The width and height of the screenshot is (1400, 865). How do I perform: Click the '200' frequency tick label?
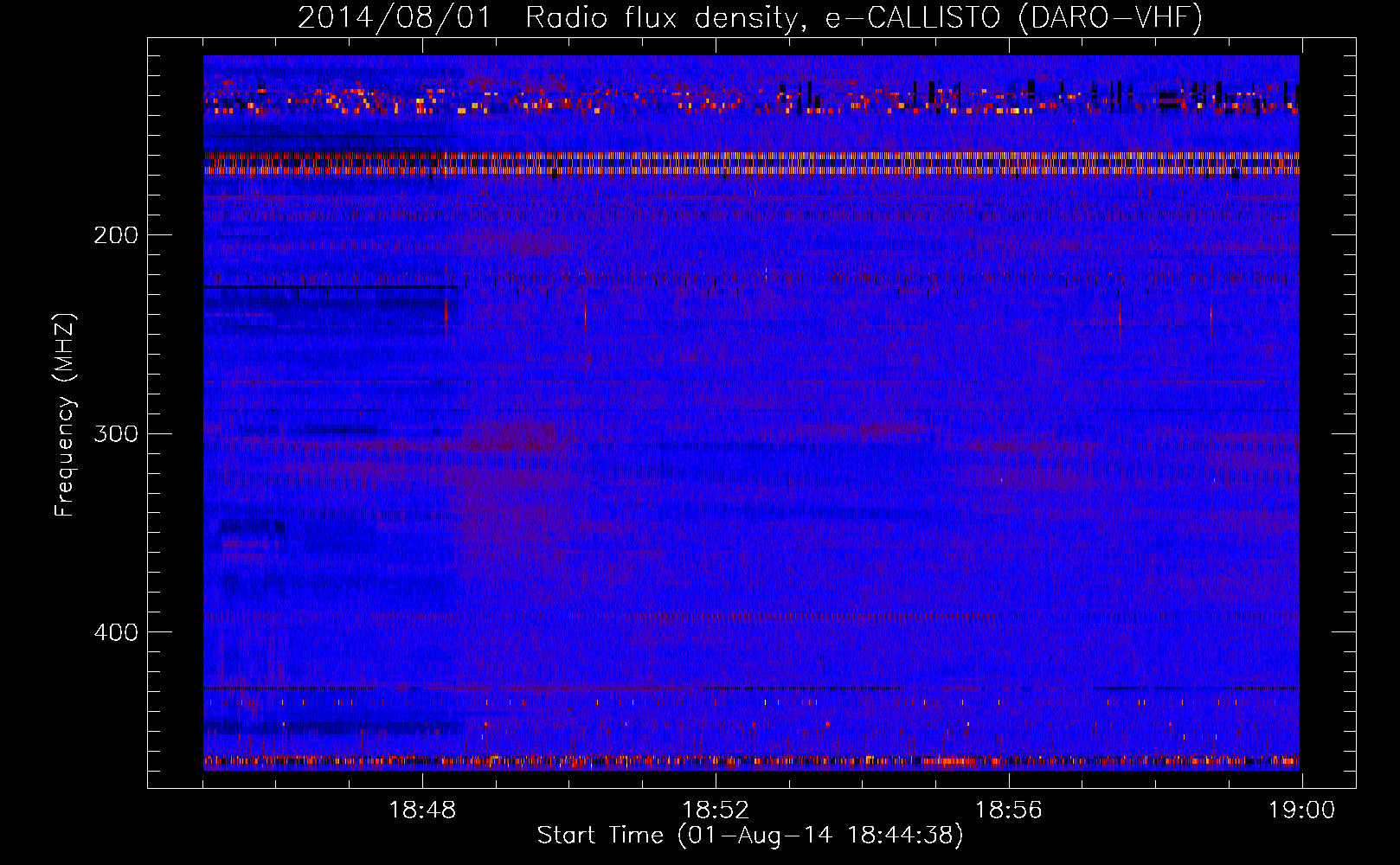pyautogui.click(x=116, y=235)
